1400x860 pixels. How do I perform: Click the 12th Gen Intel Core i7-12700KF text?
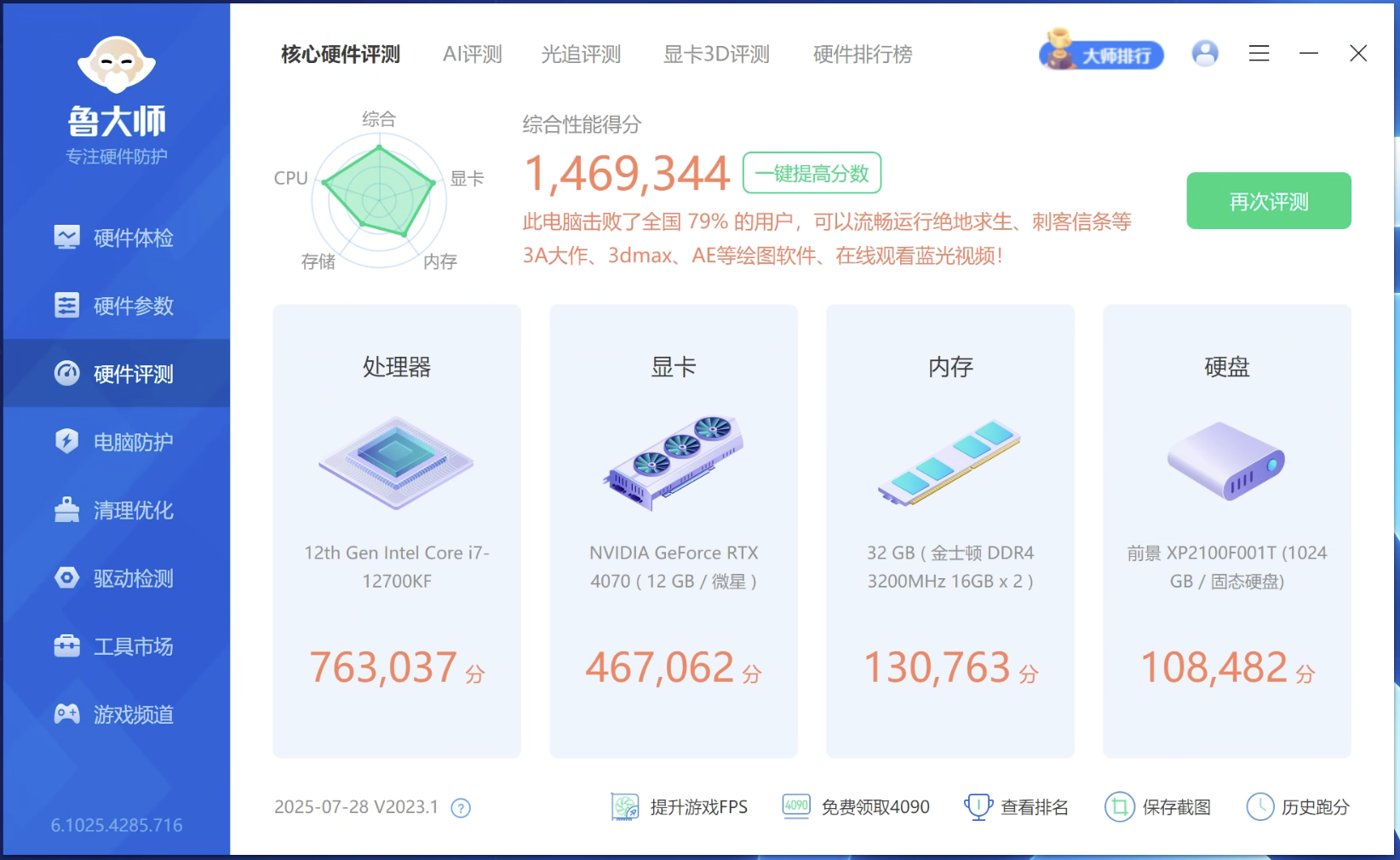[x=397, y=567]
